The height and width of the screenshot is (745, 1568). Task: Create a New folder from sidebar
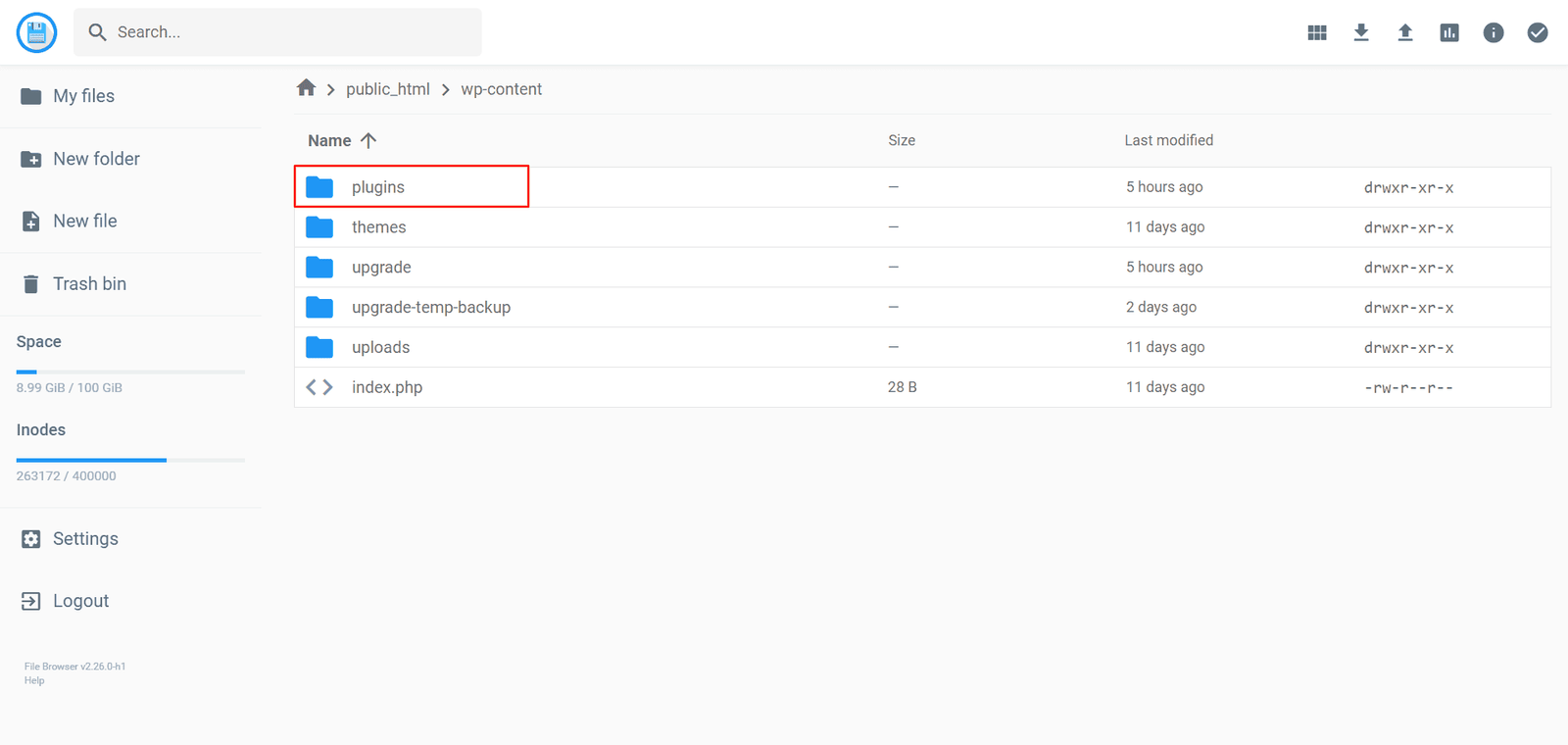(x=96, y=159)
